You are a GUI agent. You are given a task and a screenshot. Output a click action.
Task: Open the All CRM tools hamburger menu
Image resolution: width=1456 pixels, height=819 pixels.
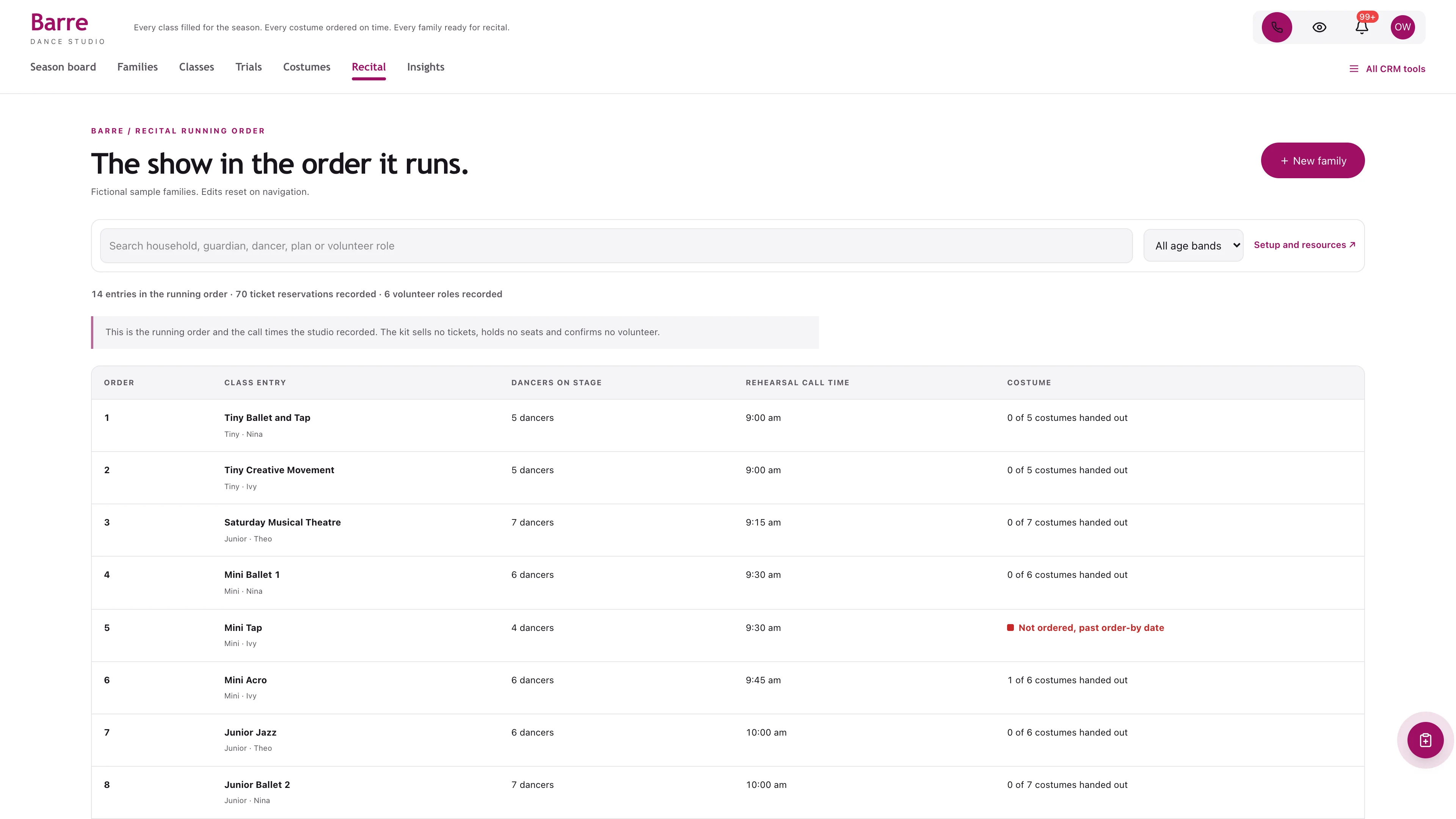click(x=1387, y=69)
